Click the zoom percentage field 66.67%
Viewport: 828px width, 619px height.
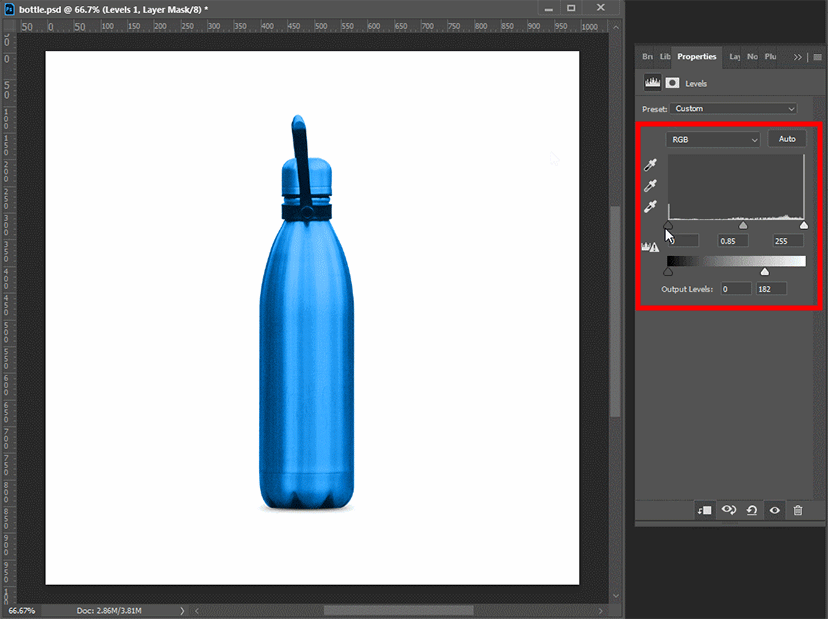[x=22, y=611]
